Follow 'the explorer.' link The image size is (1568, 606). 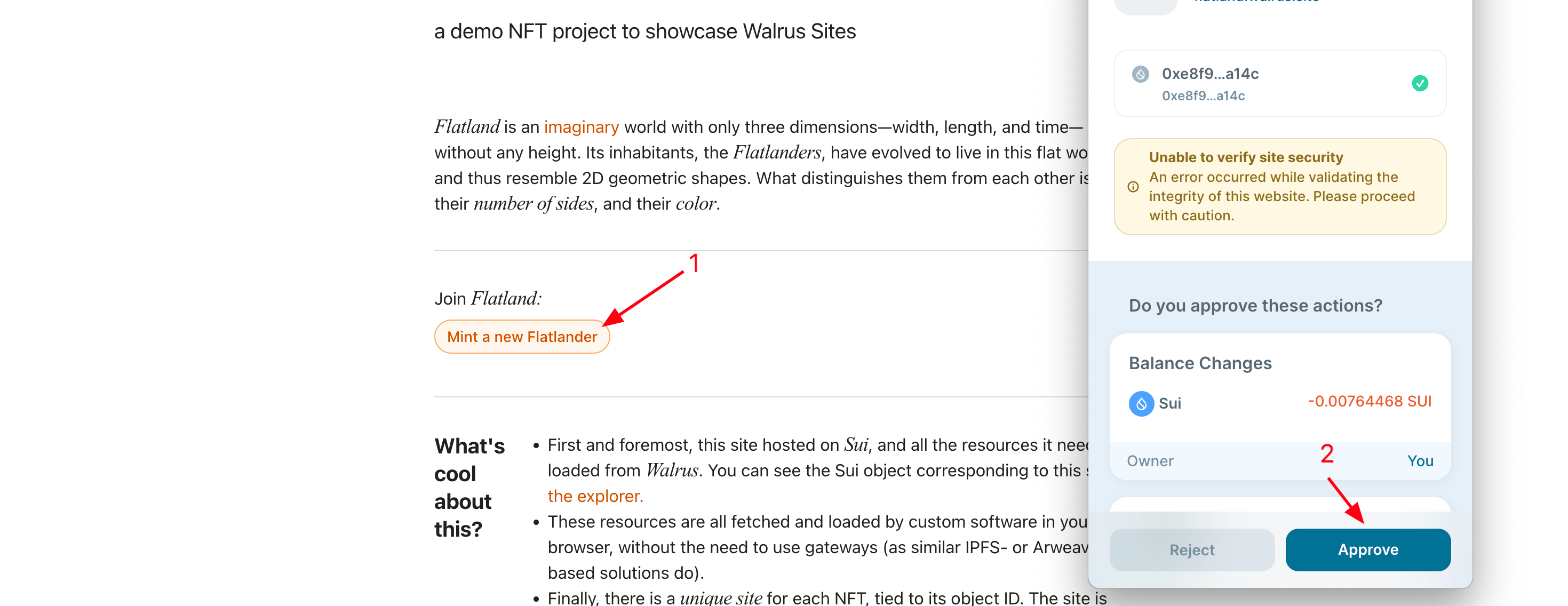594,496
